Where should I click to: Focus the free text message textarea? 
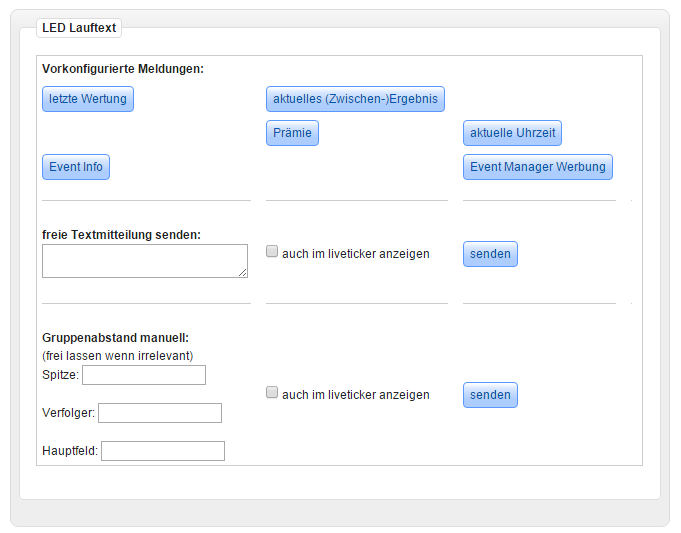144,260
